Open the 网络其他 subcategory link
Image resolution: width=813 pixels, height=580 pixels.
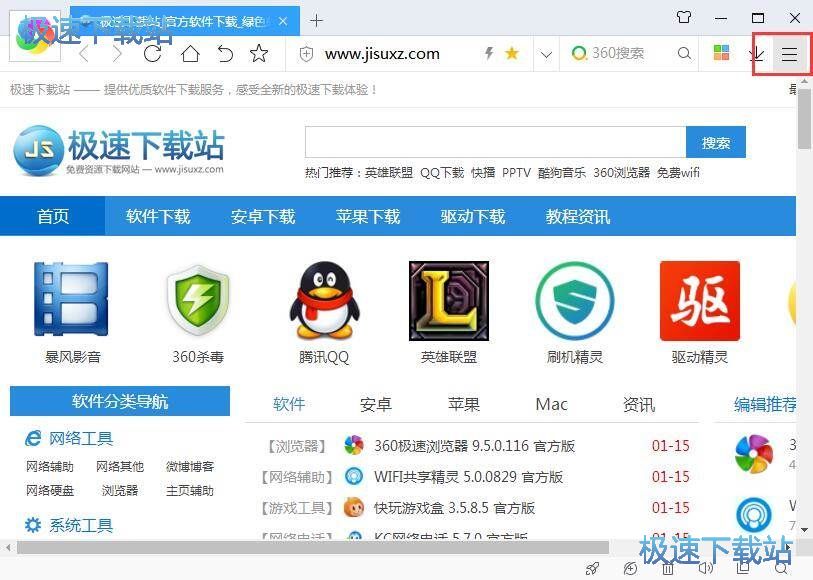[120, 466]
